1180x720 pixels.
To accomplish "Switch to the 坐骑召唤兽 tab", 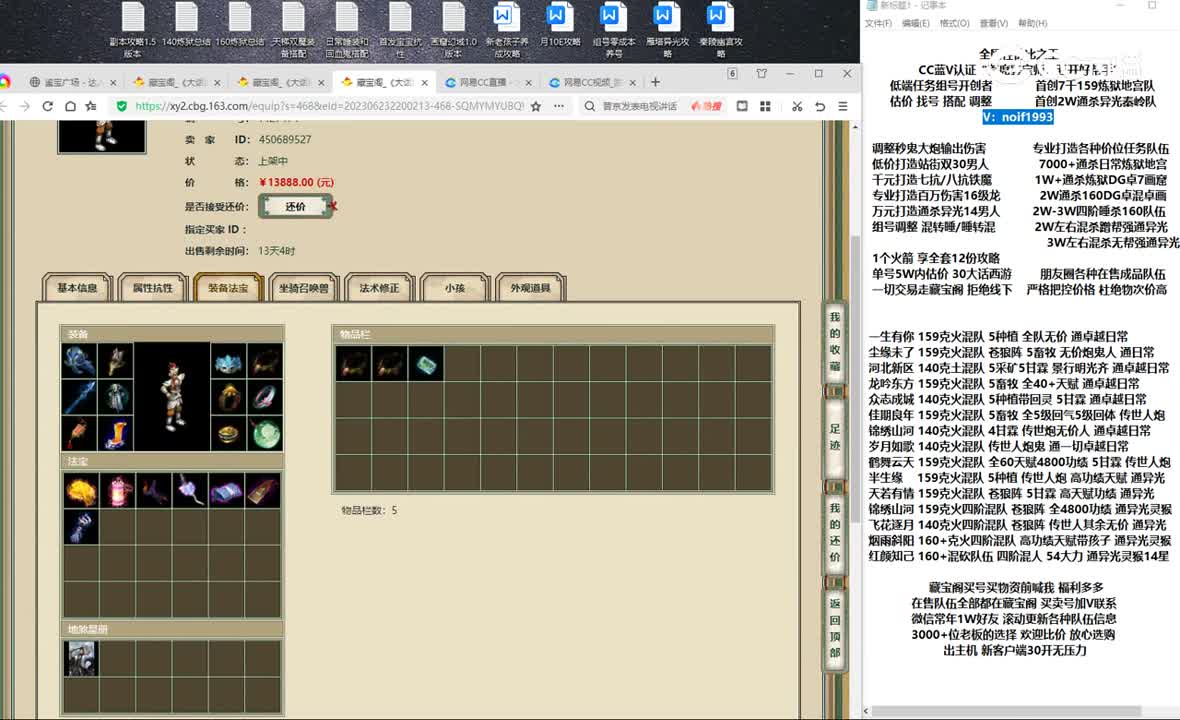I will pyautogui.click(x=304, y=288).
